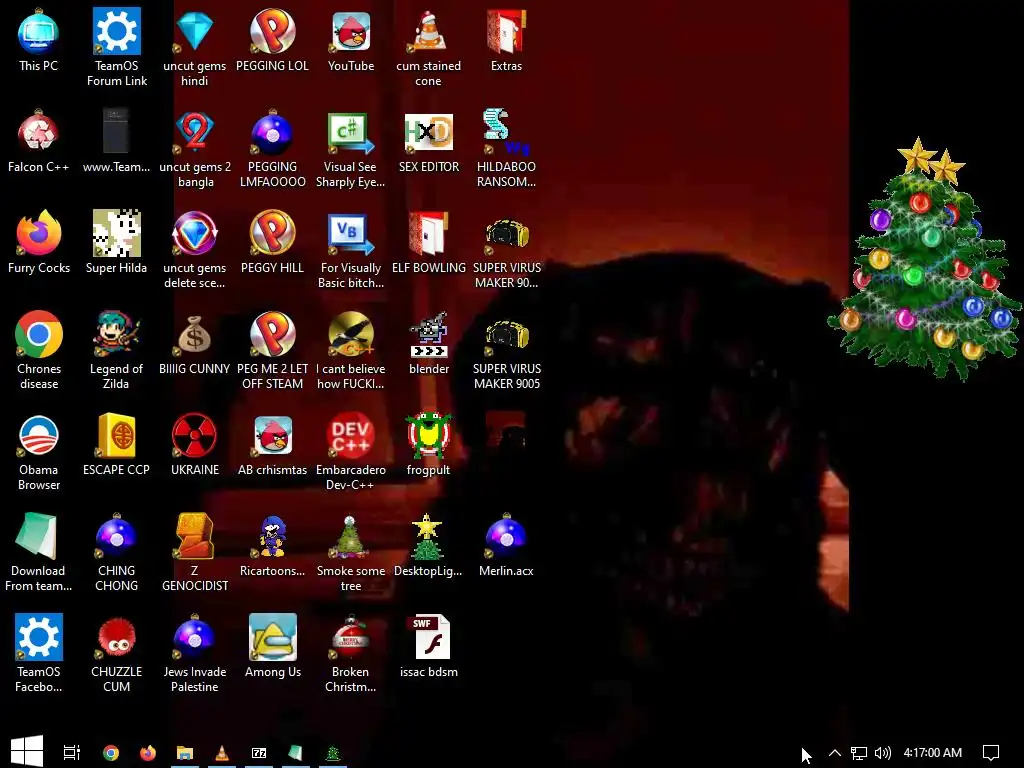Open the volume speaker tray icon

882,753
